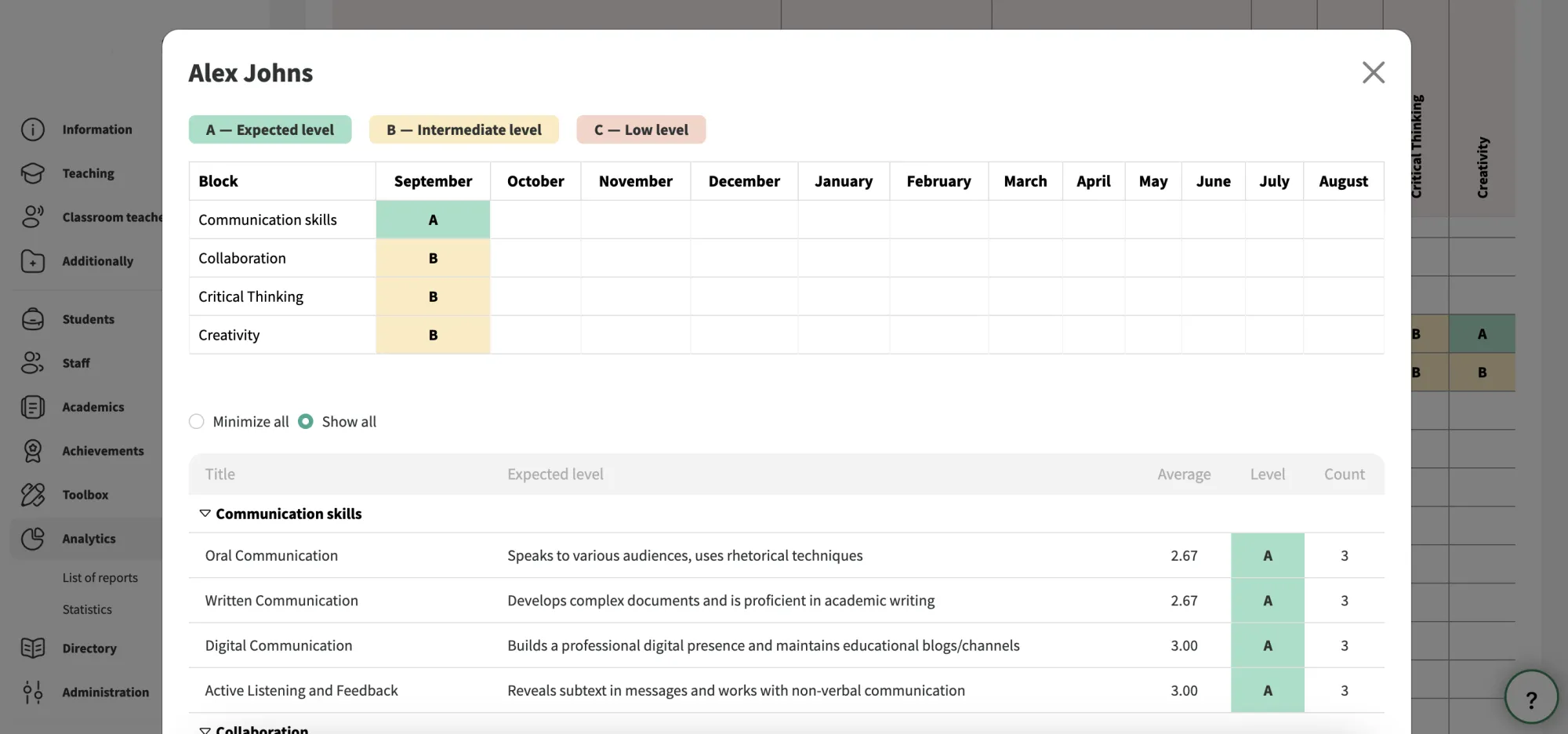This screenshot has width=1568, height=734.
Task: Expand the Collaboration section triangle
Action: tap(205, 730)
